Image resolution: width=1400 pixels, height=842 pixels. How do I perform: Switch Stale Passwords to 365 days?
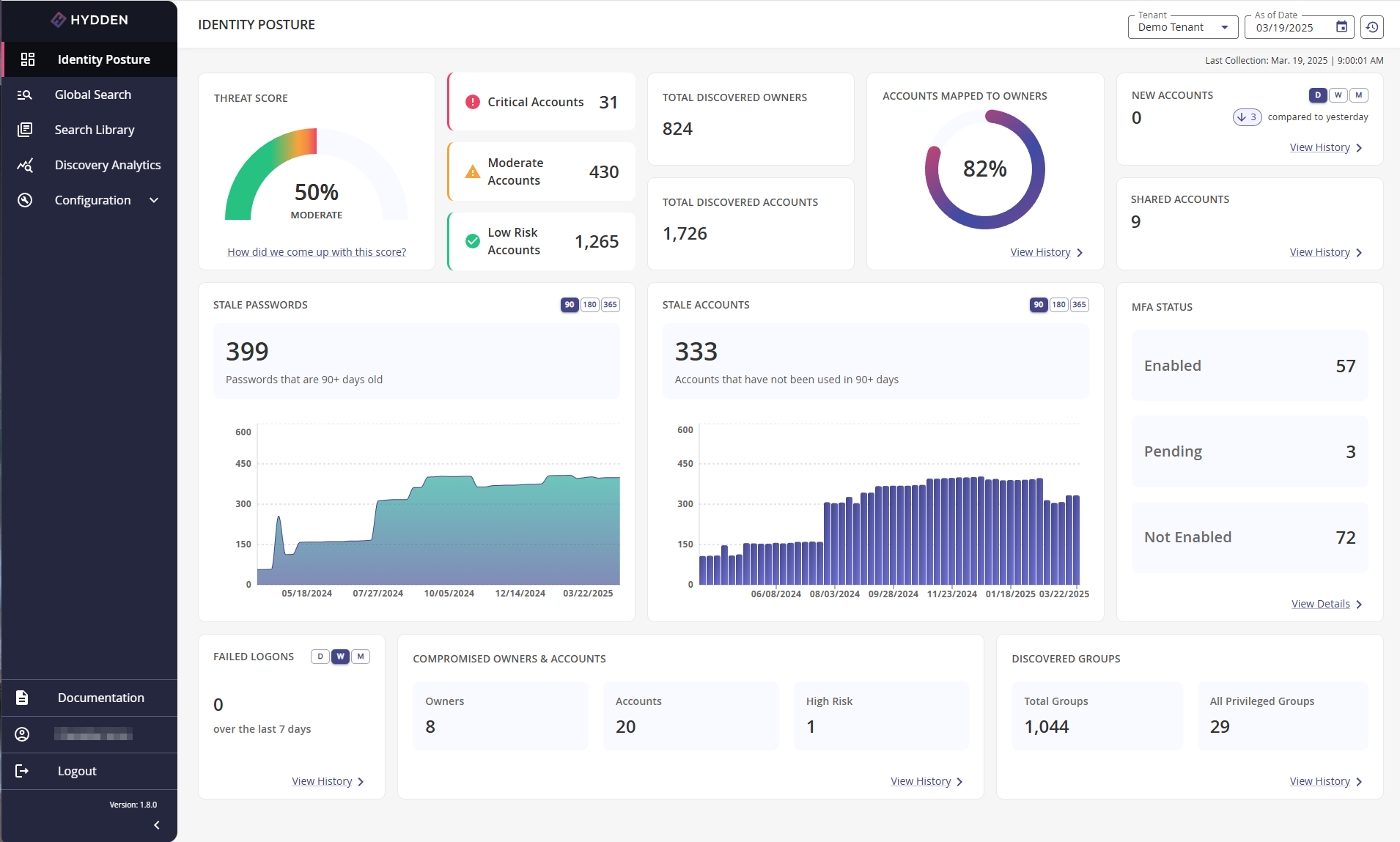coord(610,304)
